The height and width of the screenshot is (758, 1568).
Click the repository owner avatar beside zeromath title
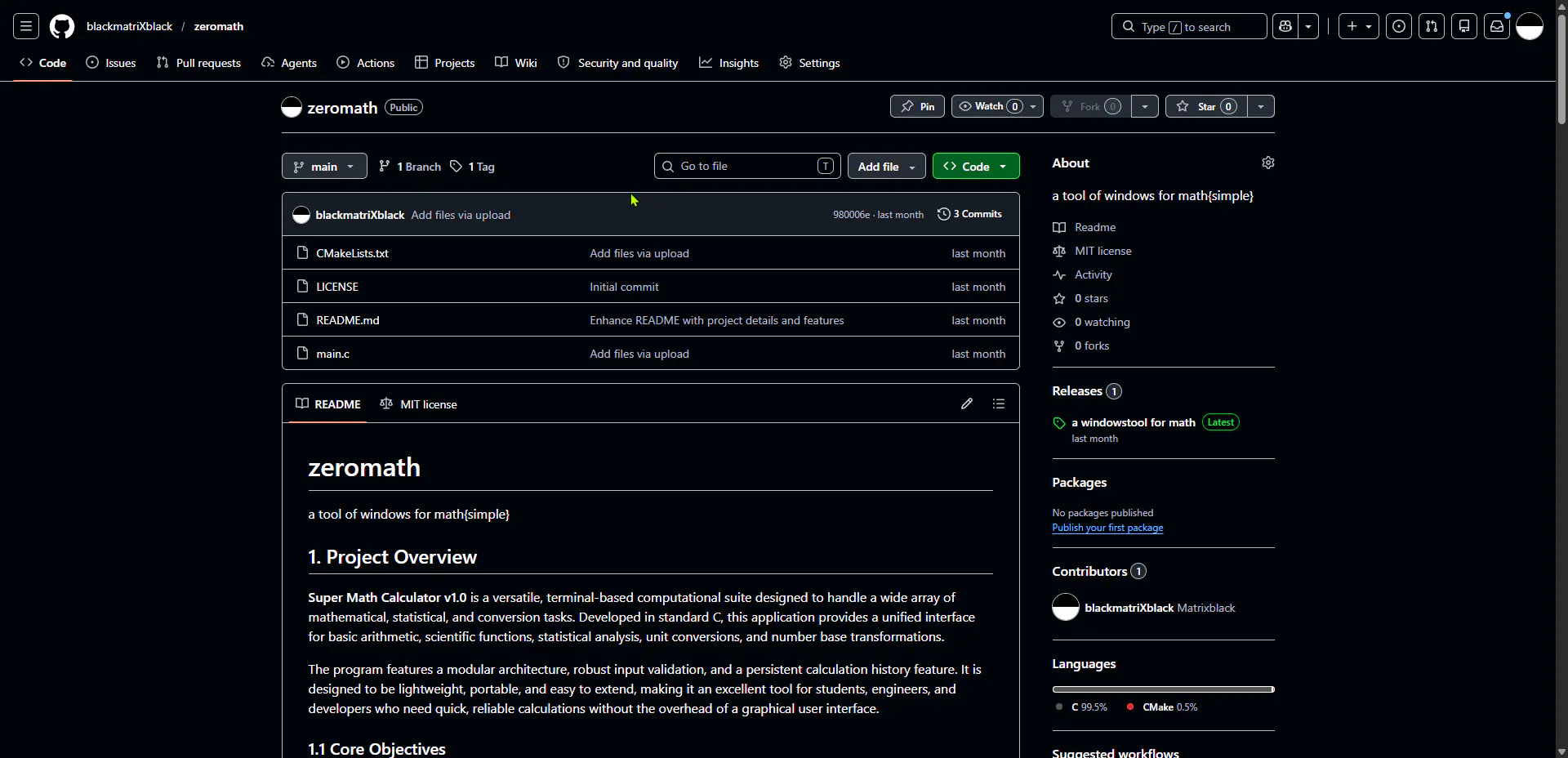[x=292, y=107]
